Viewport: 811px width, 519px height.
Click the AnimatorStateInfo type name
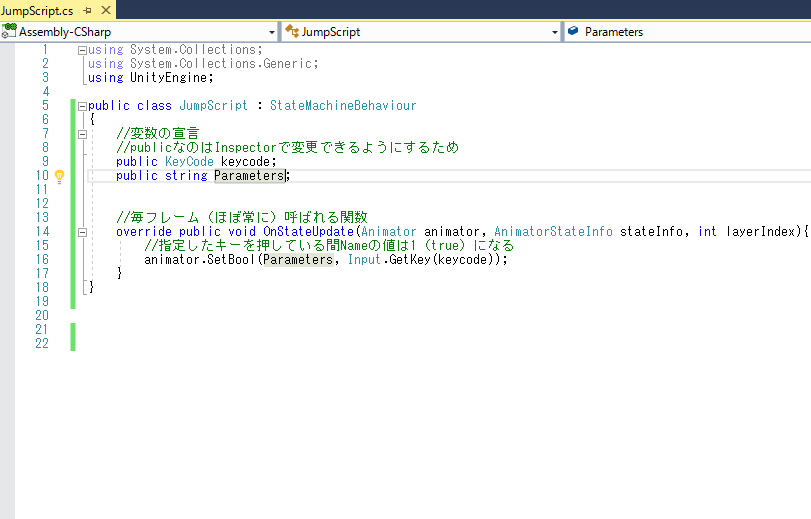click(553, 231)
